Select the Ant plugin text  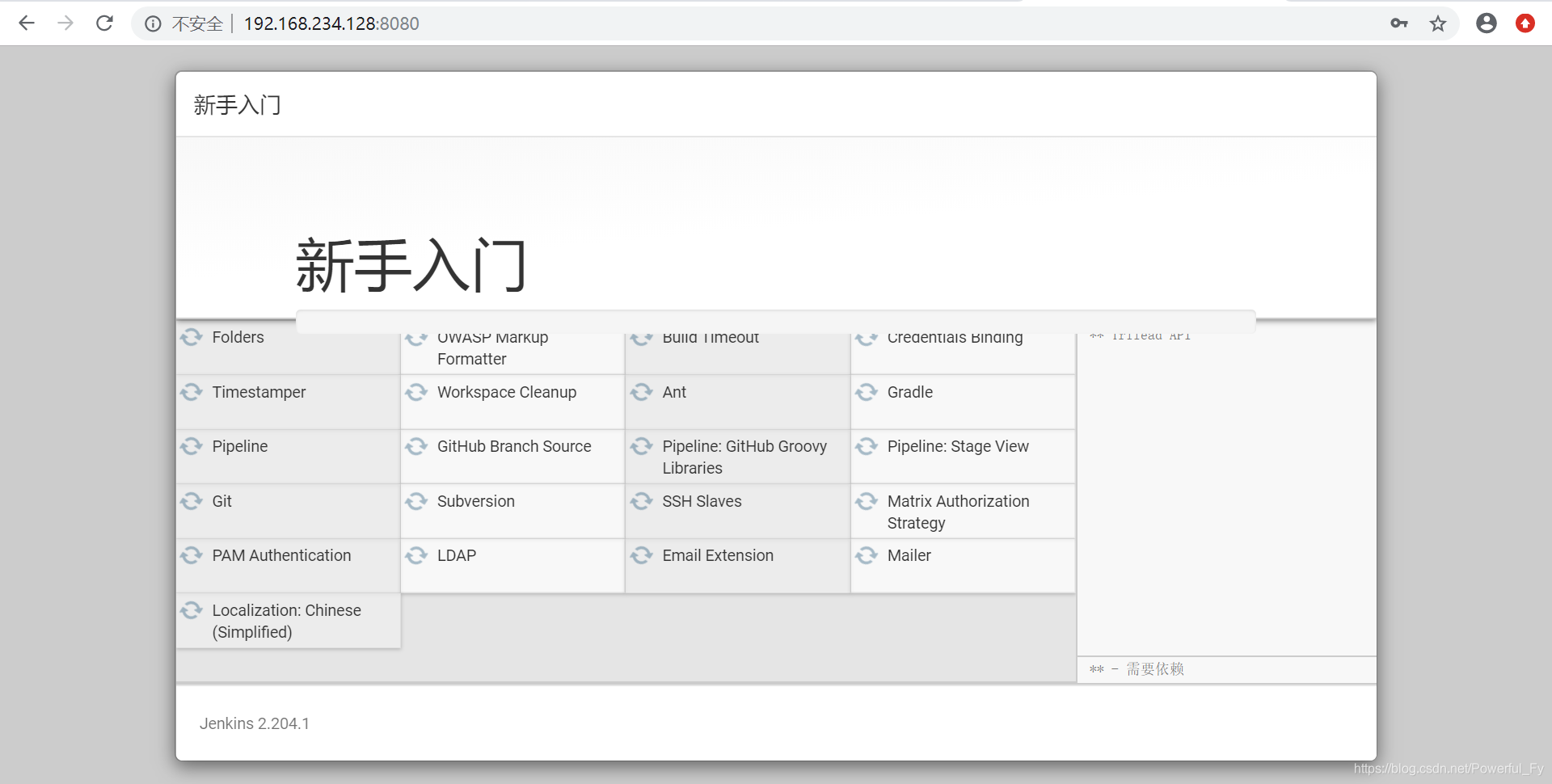pyautogui.click(x=674, y=392)
